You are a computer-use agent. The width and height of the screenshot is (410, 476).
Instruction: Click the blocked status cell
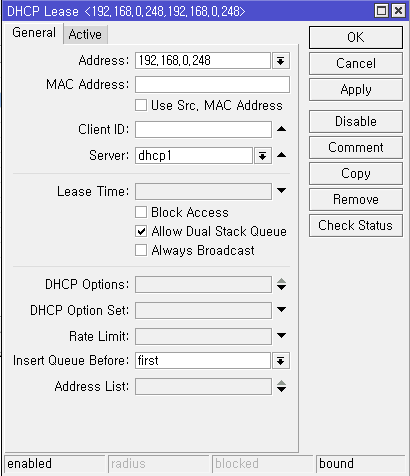pyautogui.click(x=262, y=464)
